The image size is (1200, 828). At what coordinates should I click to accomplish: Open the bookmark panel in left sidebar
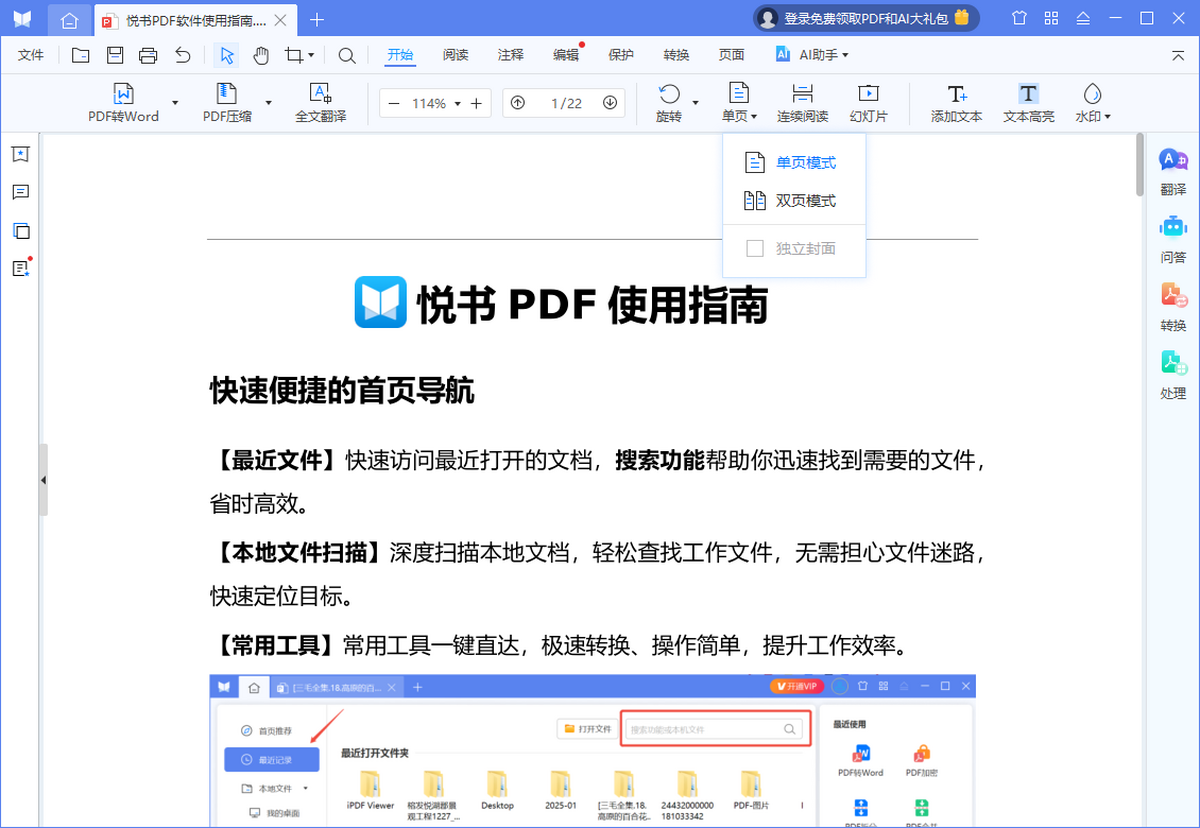tap(20, 154)
